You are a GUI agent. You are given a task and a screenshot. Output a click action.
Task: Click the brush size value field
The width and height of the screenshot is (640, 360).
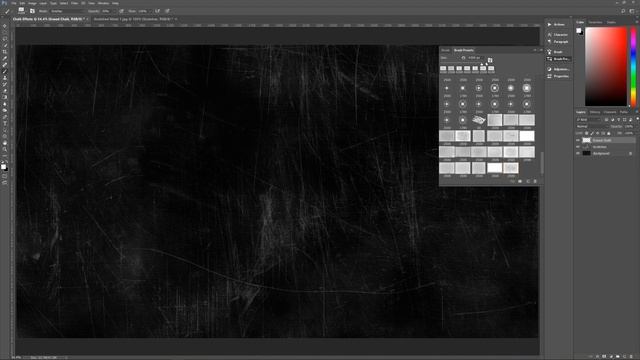coord(474,58)
